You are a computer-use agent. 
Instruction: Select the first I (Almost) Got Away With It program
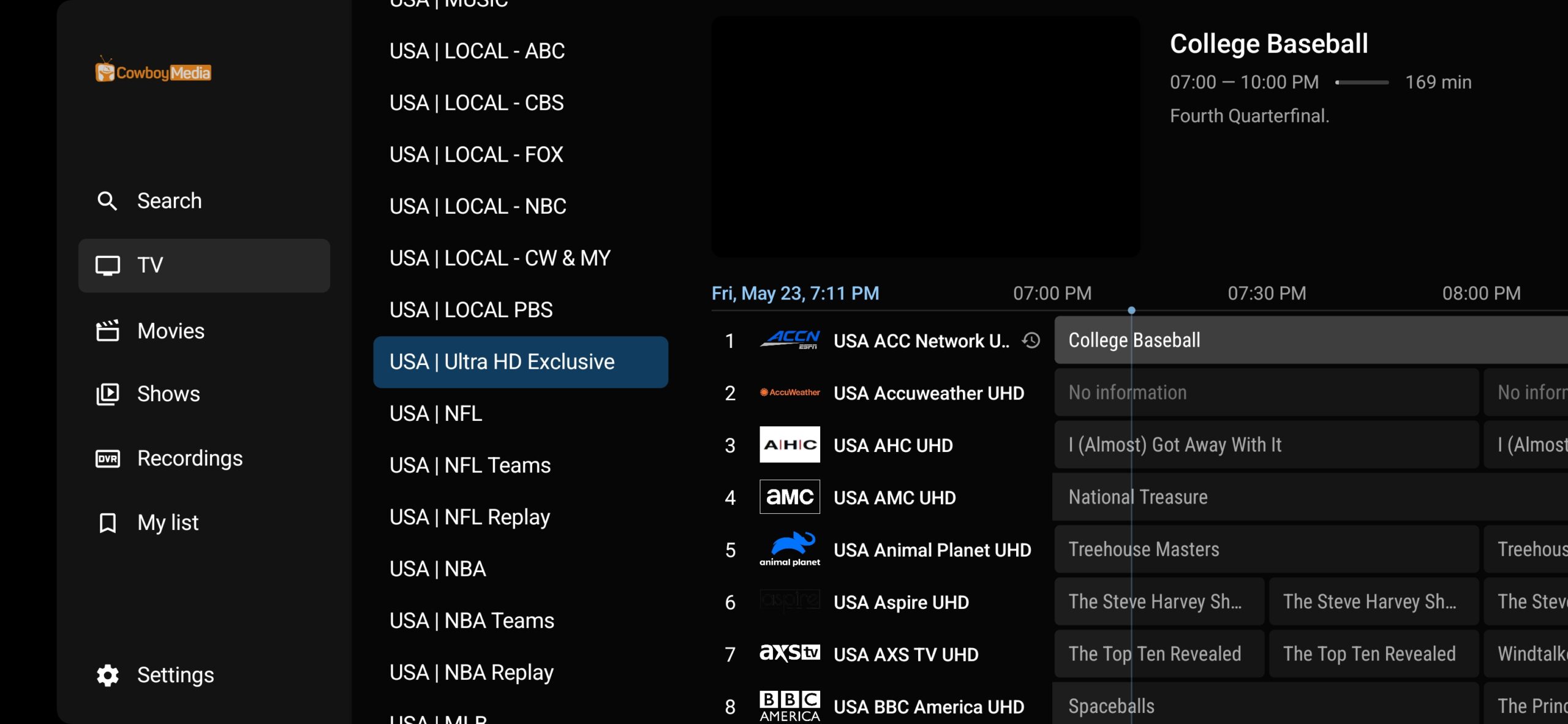[1267, 445]
